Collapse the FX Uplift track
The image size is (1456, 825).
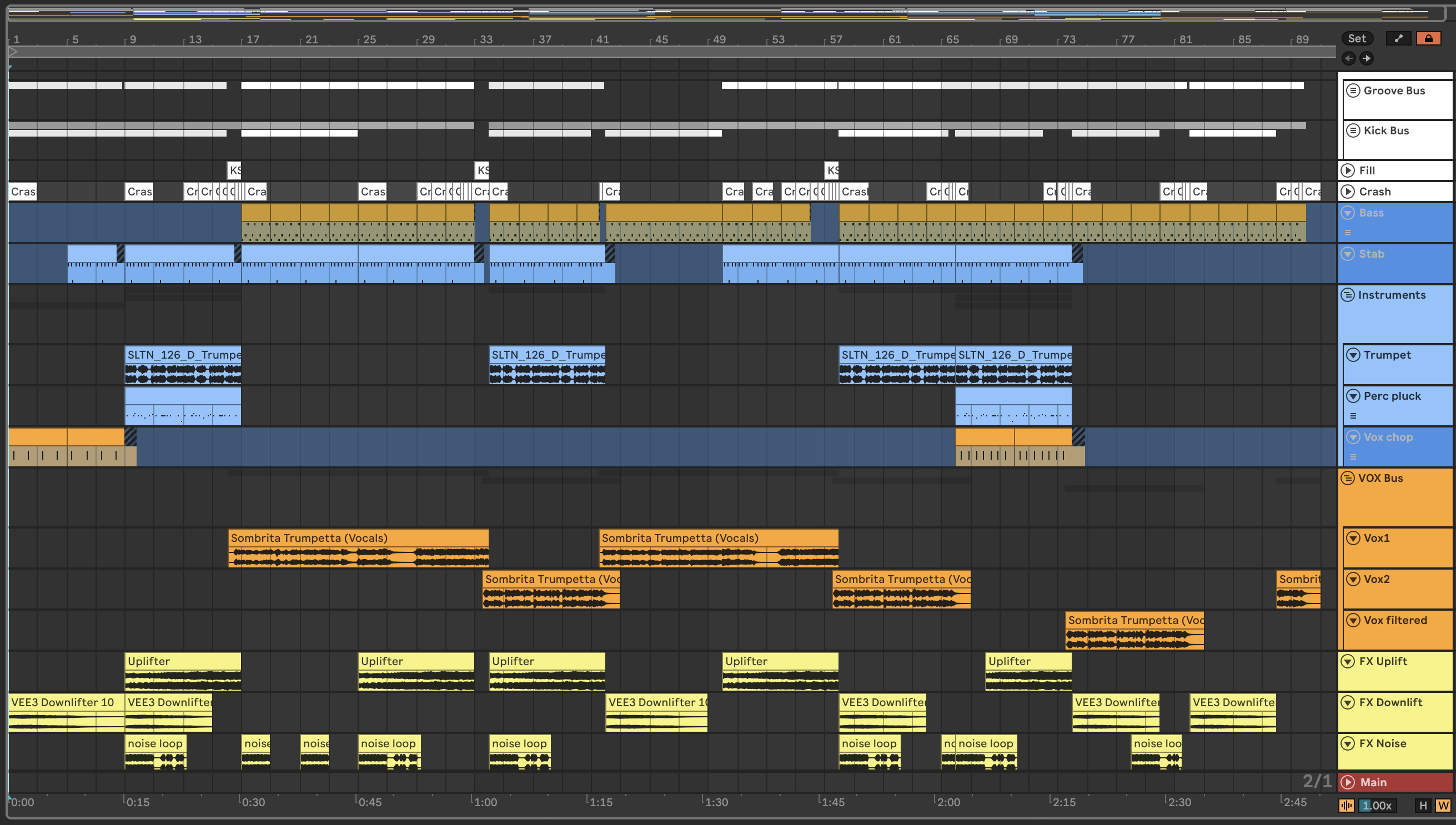(x=1348, y=661)
